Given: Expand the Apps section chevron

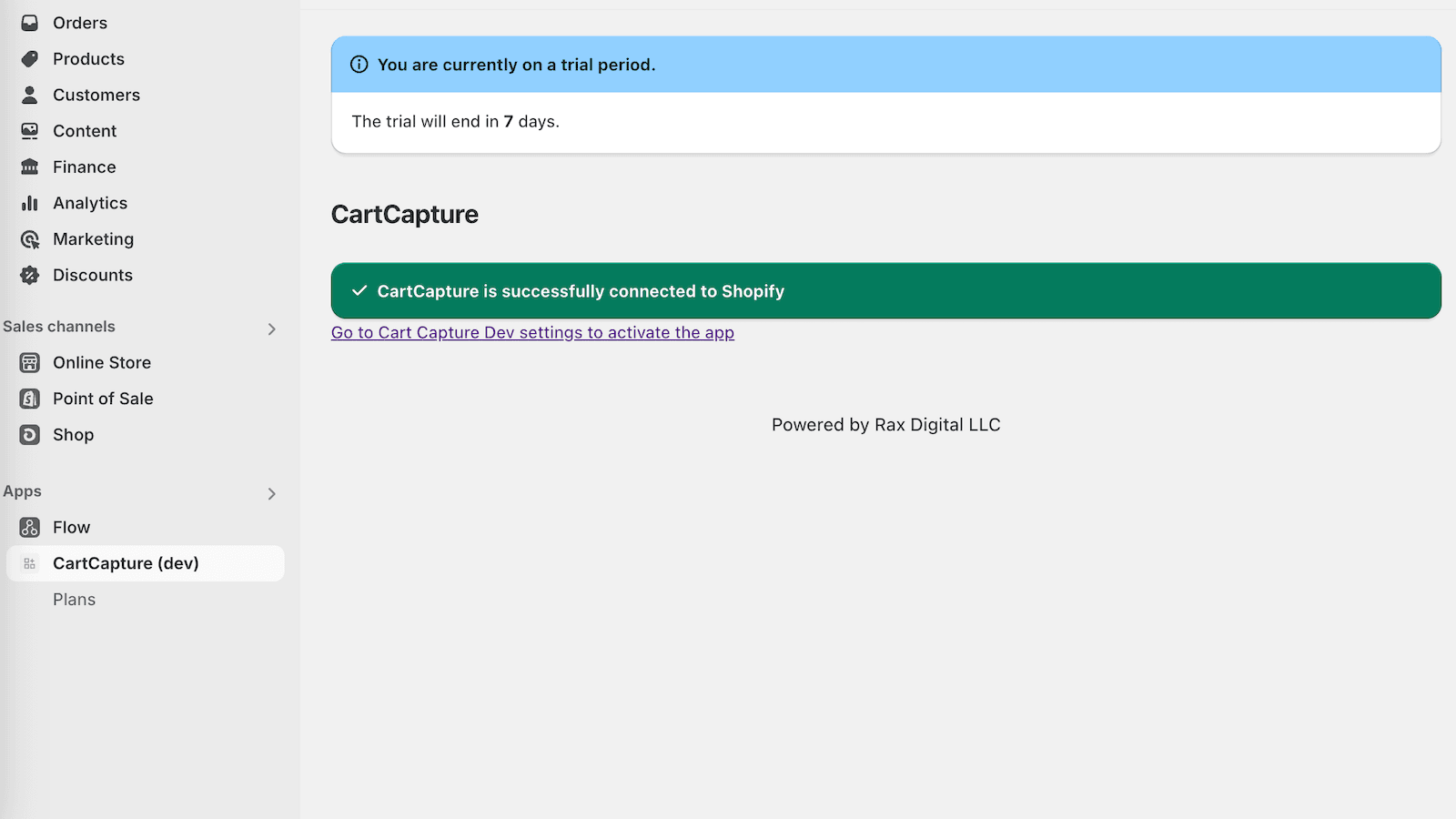Looking at the screenshot, I should [271, 493].
